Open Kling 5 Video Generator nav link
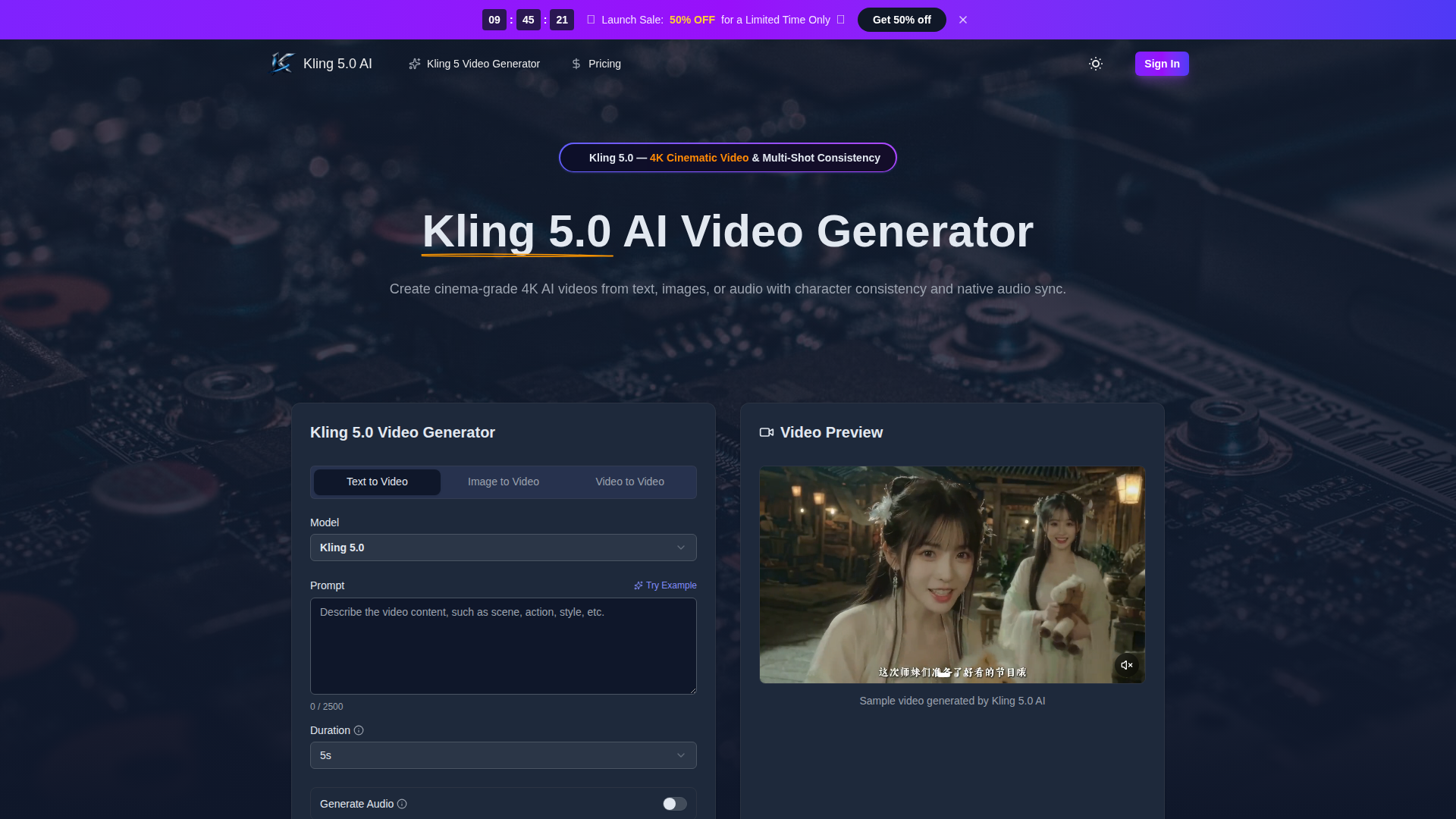 tap(482, 64)
